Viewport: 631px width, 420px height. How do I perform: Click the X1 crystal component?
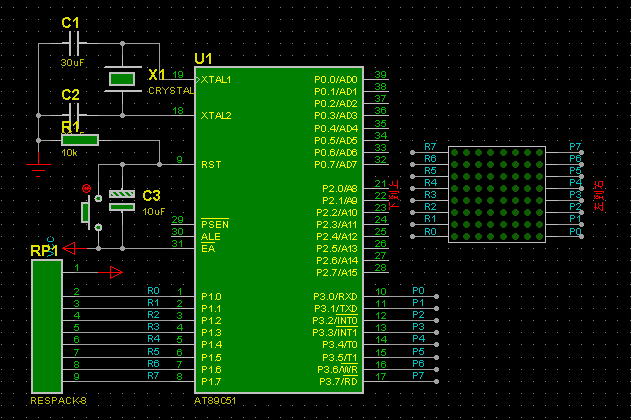(x=122, y=78)
